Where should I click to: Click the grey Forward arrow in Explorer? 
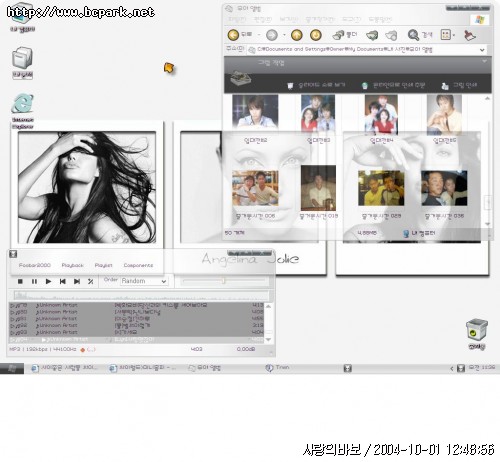click(272, 35)
